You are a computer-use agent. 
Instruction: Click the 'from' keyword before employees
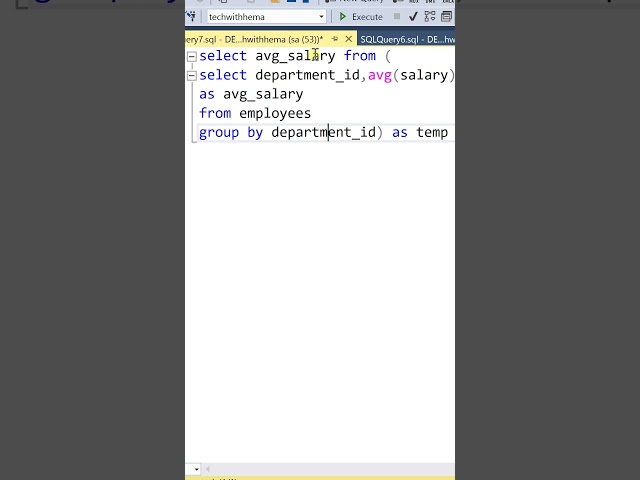coord(215,113)
